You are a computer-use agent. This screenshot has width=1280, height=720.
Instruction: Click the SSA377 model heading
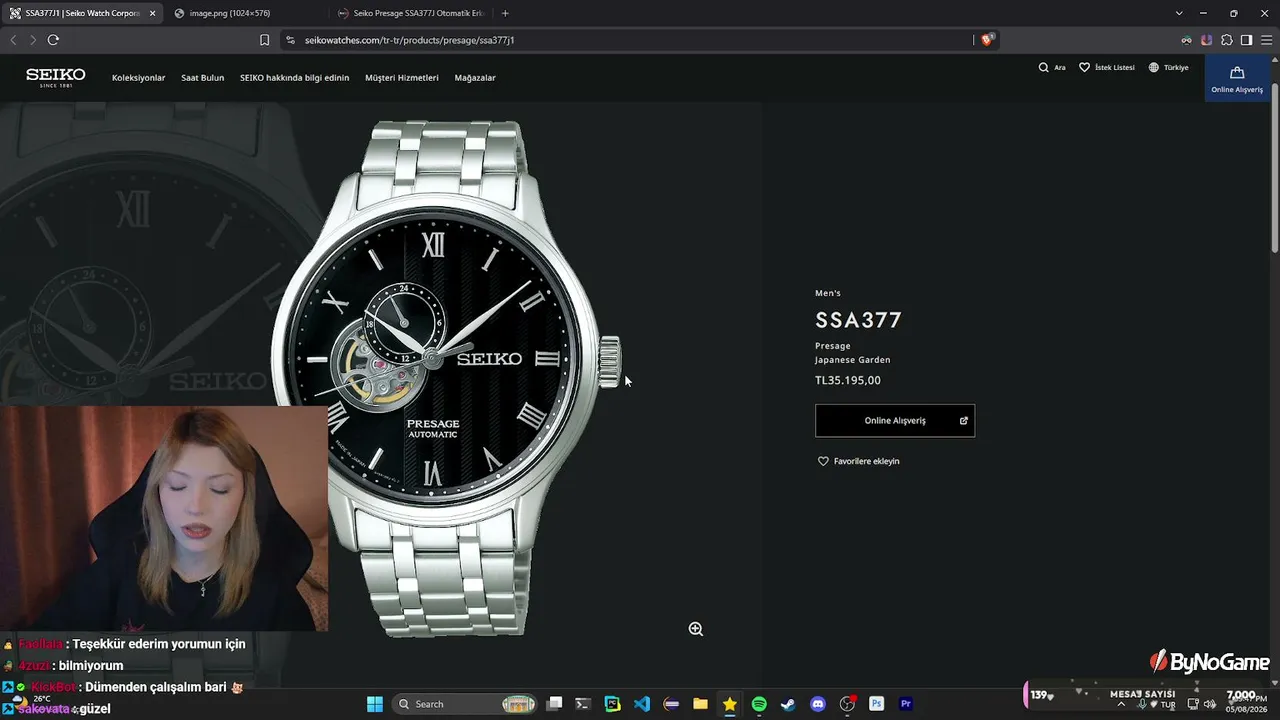pos(859,320)
